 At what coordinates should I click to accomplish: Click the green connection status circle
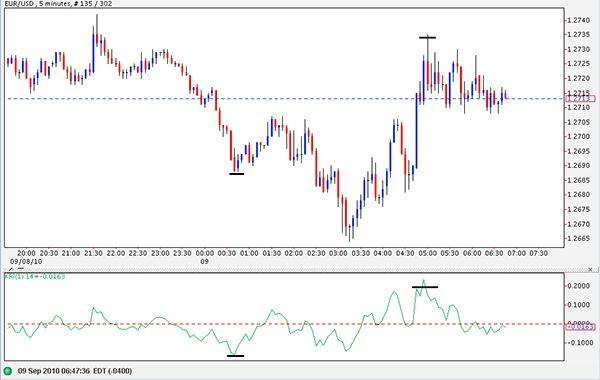(7, 371)
